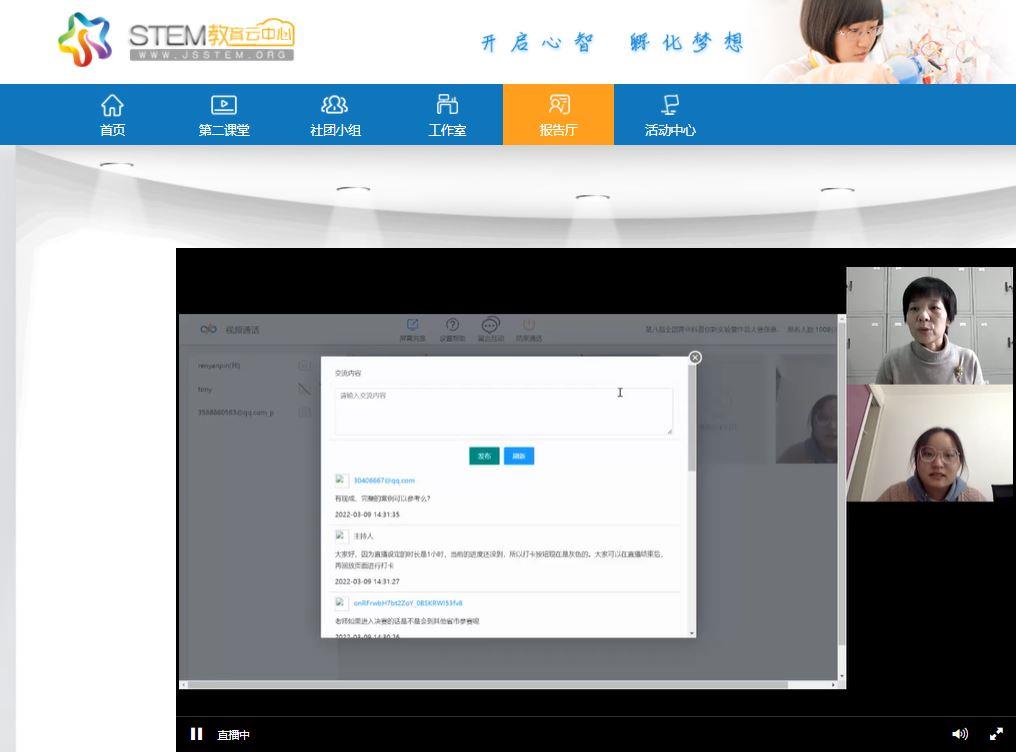Click the onRFrwbH7bt2ZoY sender link
The image size is (1016, 752).
[x=408, y=603]
